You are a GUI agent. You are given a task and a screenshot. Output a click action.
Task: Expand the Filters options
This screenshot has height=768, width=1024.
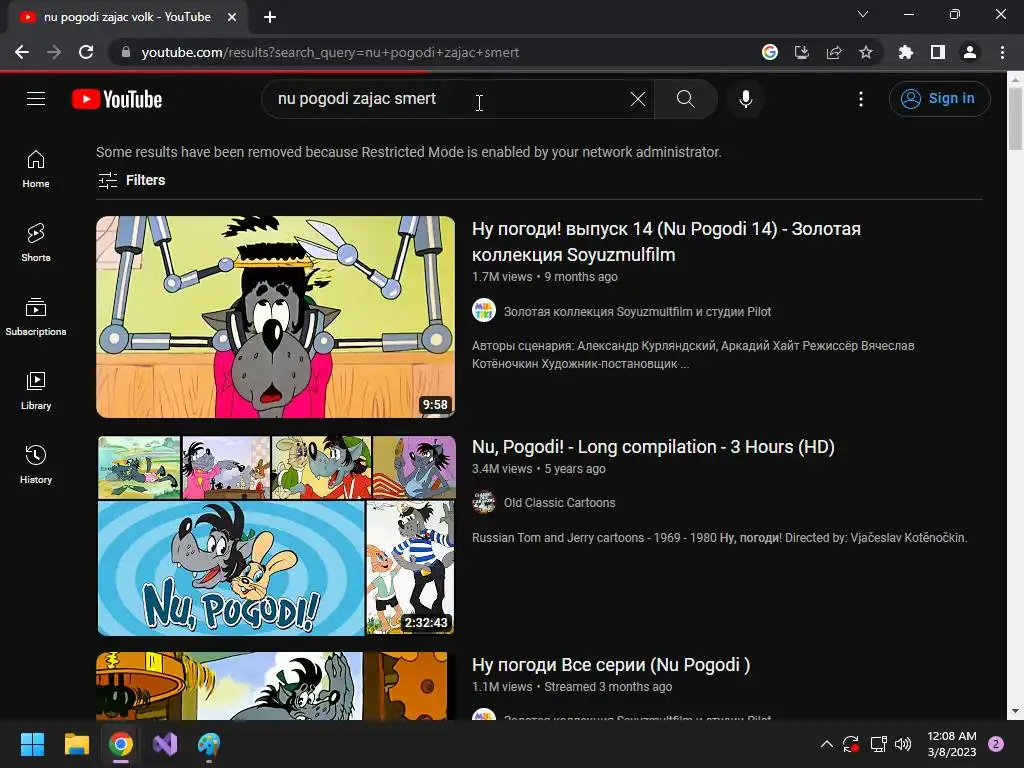[x=131, y=180]
